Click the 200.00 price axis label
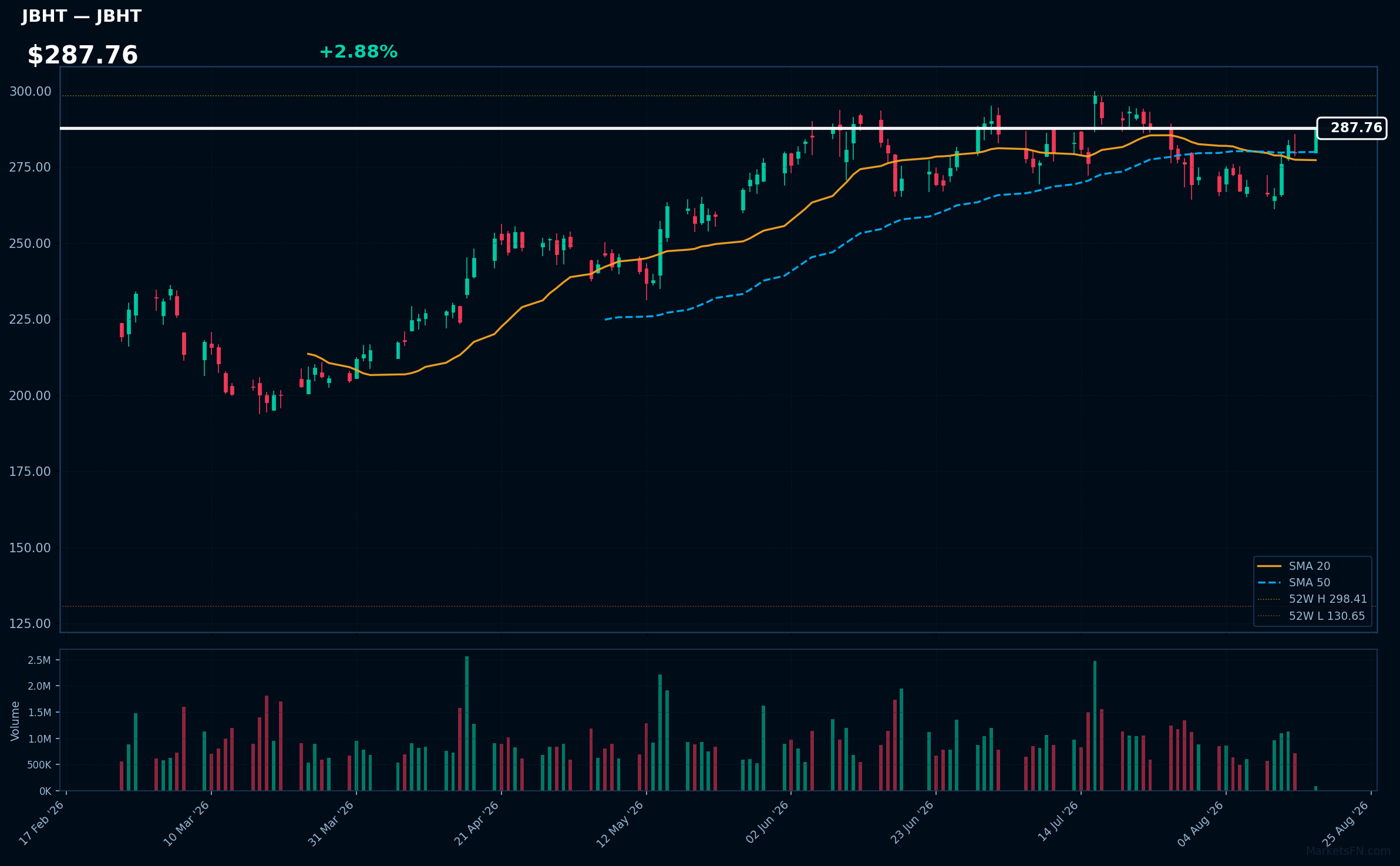The image size is (1400, 866). 30,396
